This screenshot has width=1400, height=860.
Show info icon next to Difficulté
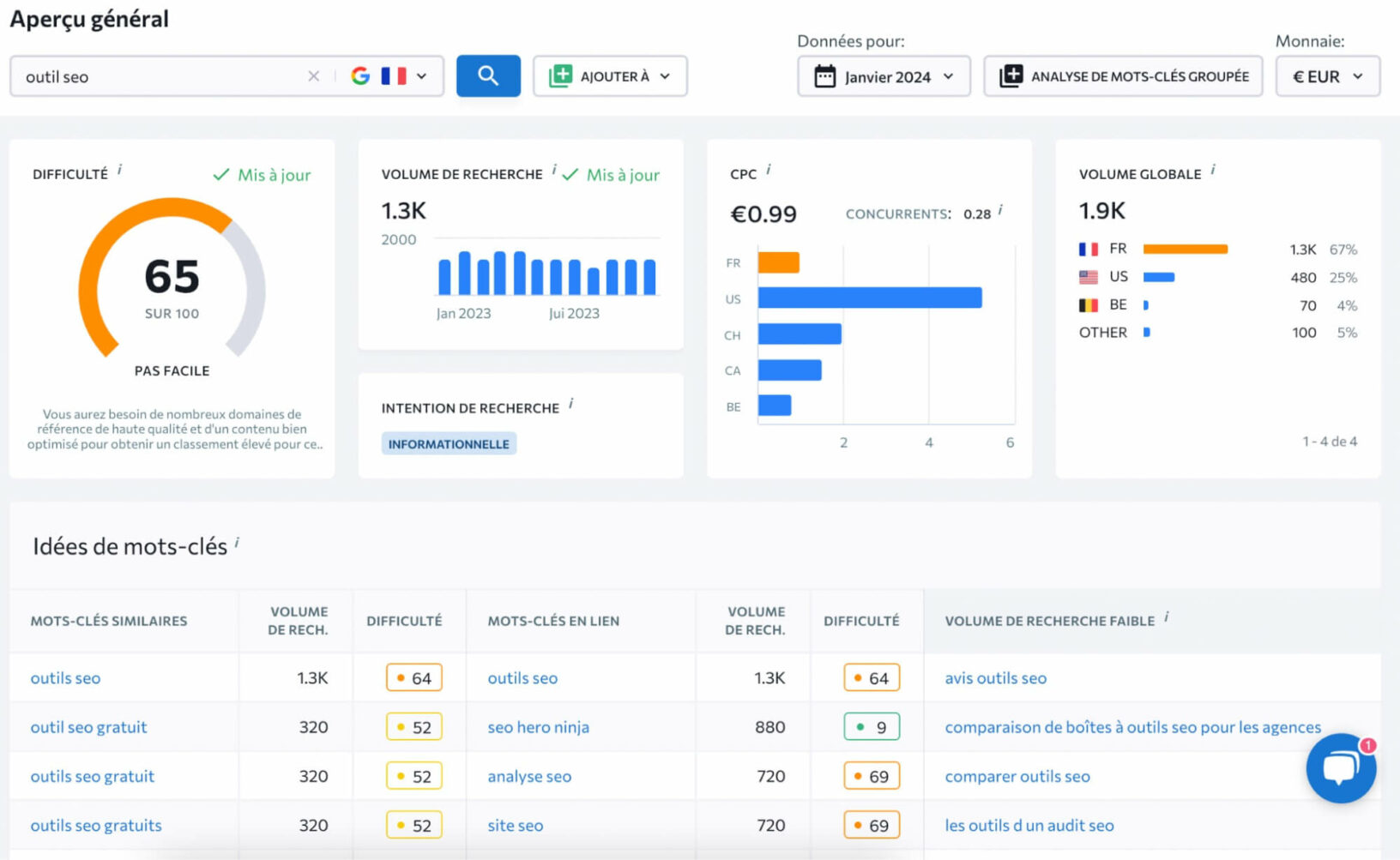[x=119, y=170]
